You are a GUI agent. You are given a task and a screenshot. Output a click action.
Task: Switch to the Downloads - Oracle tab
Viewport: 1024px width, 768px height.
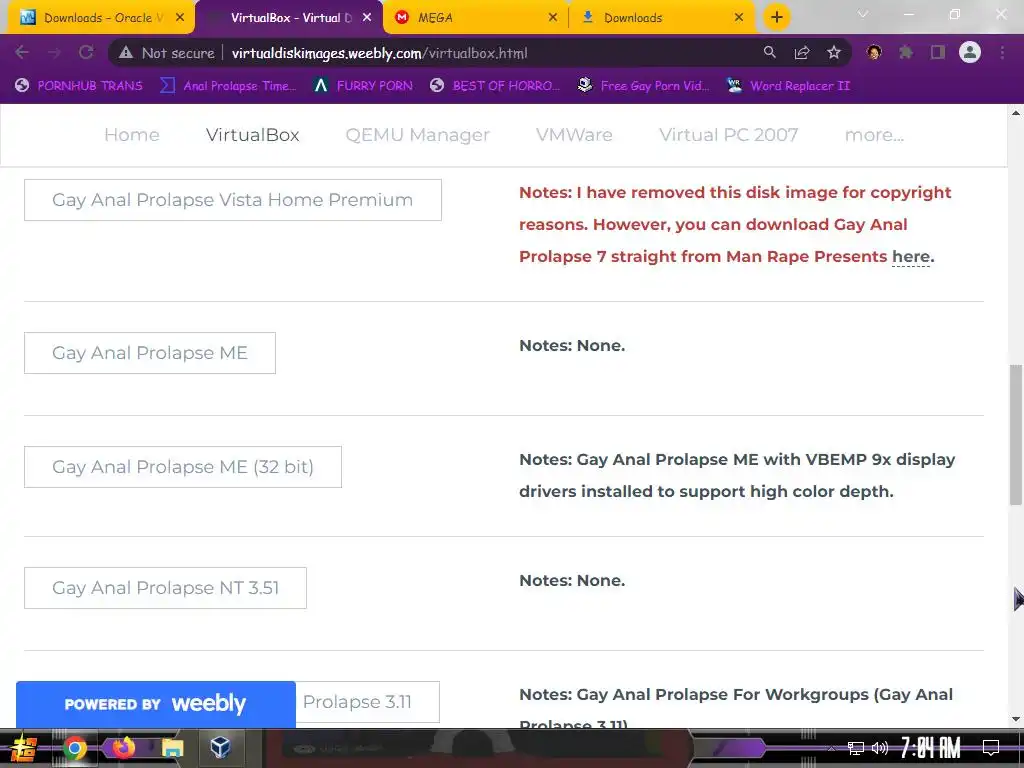click(x=101, y=18)
